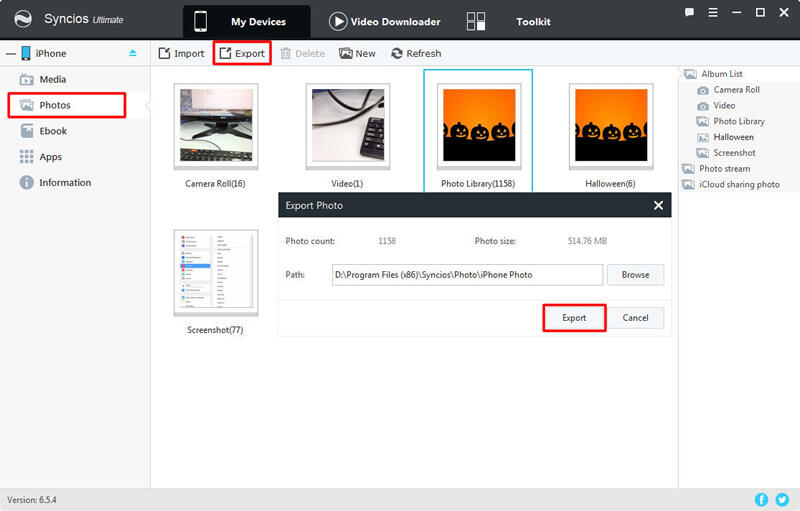The image size is (800, 511).
Task: Click the export path text field
Action: click(467, 275)
